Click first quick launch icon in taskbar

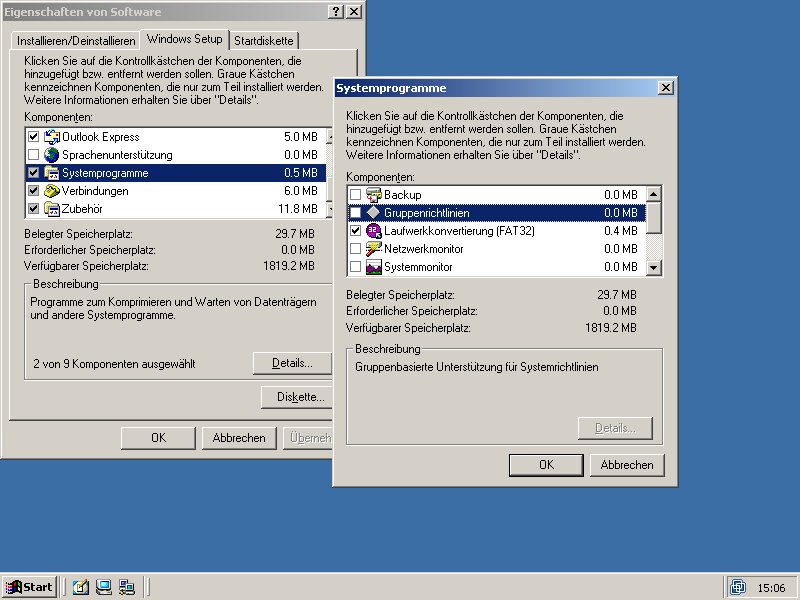click(x=81, y=587)
